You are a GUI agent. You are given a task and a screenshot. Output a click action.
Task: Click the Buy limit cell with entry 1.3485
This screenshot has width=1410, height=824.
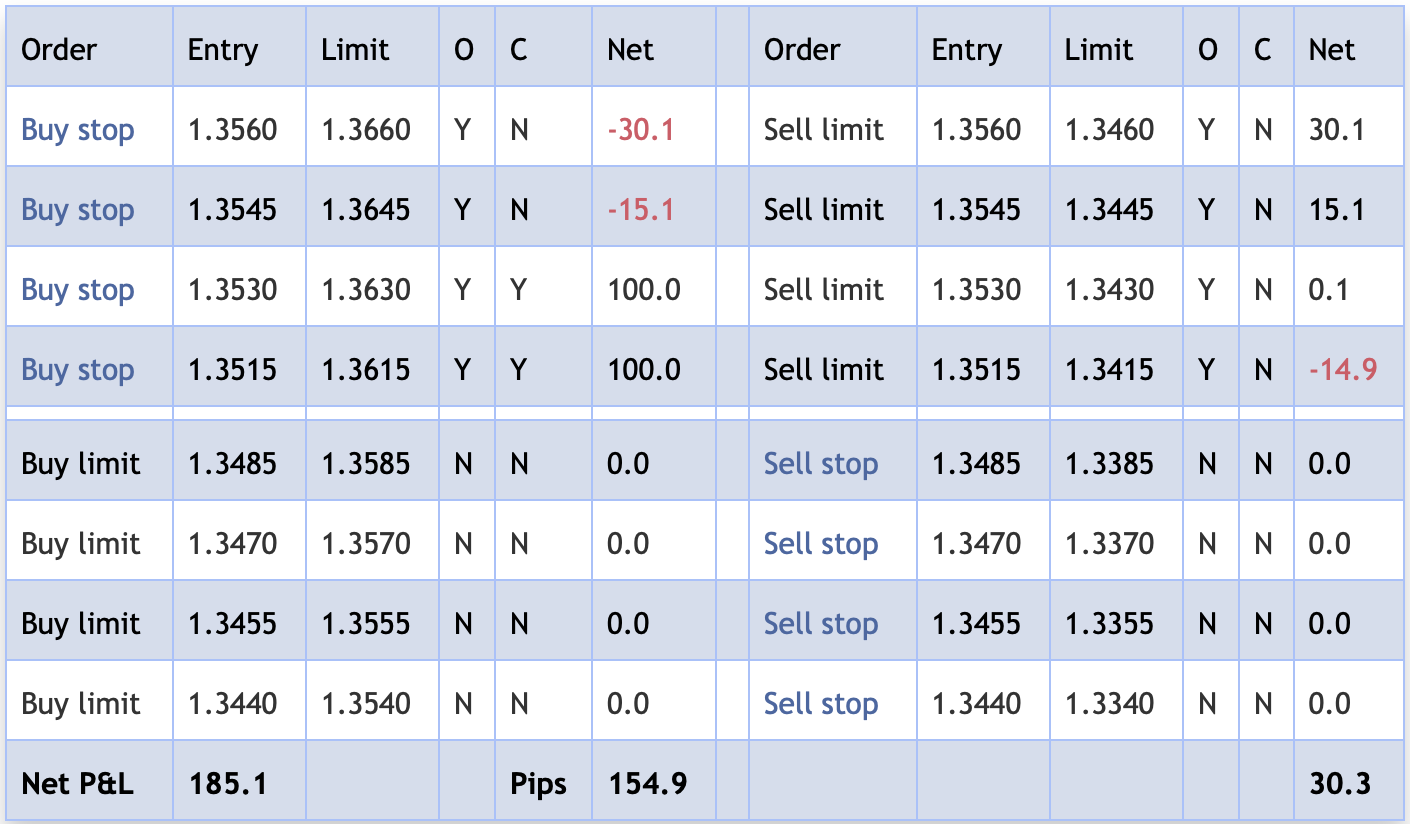click(x=81, y=464)
